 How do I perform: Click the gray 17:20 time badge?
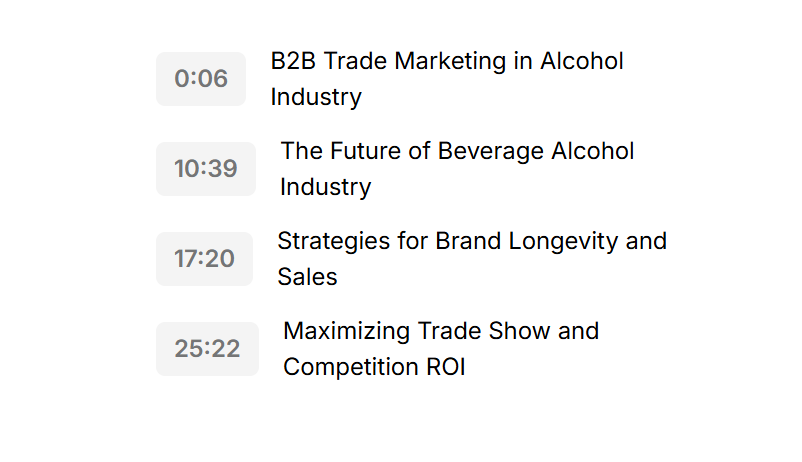(205, 259)
